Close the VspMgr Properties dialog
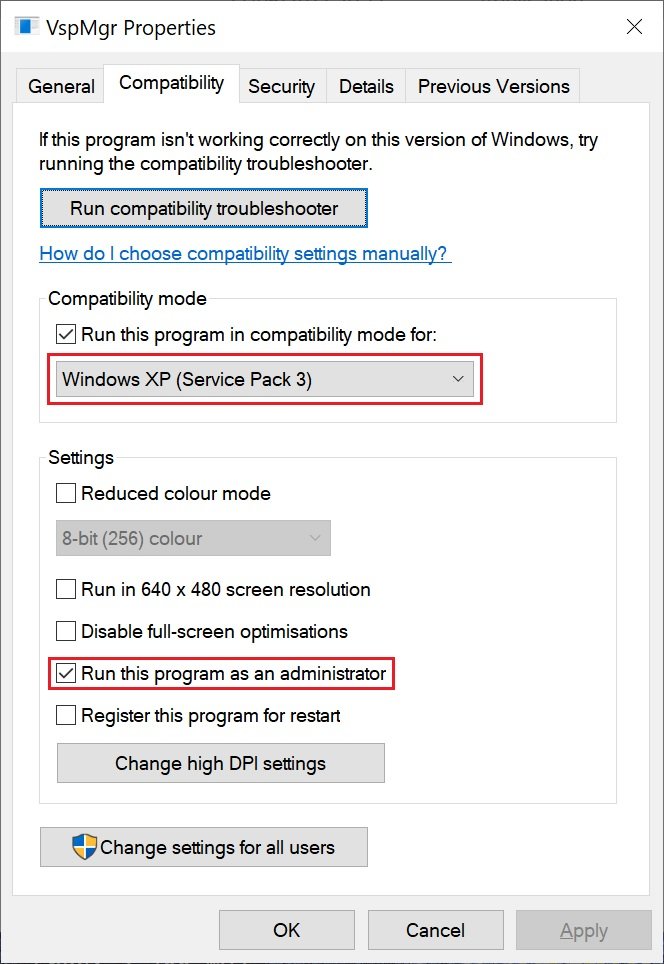 (x=634, y=27)
